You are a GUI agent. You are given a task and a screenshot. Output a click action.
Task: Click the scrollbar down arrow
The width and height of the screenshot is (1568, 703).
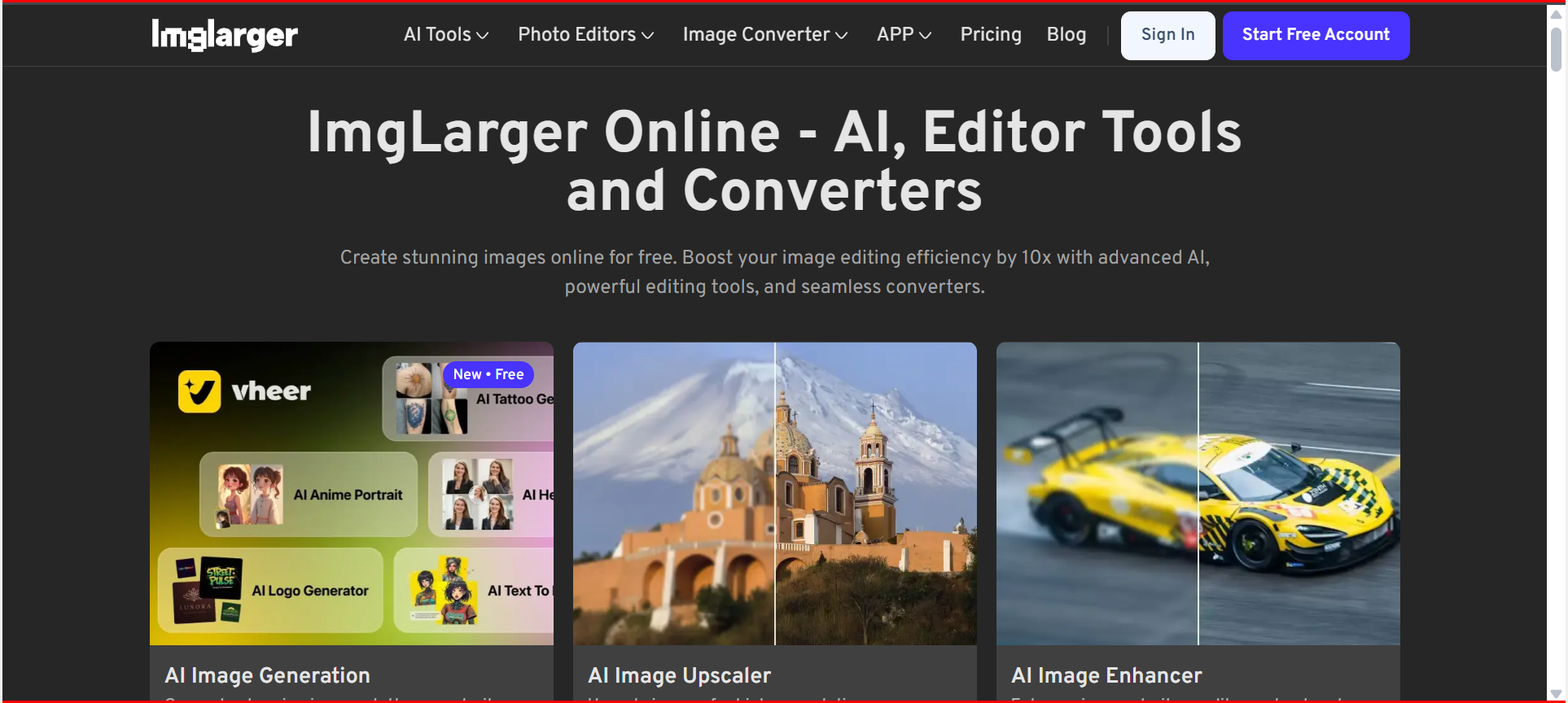pyautogui.click(x=1556, y=694)
